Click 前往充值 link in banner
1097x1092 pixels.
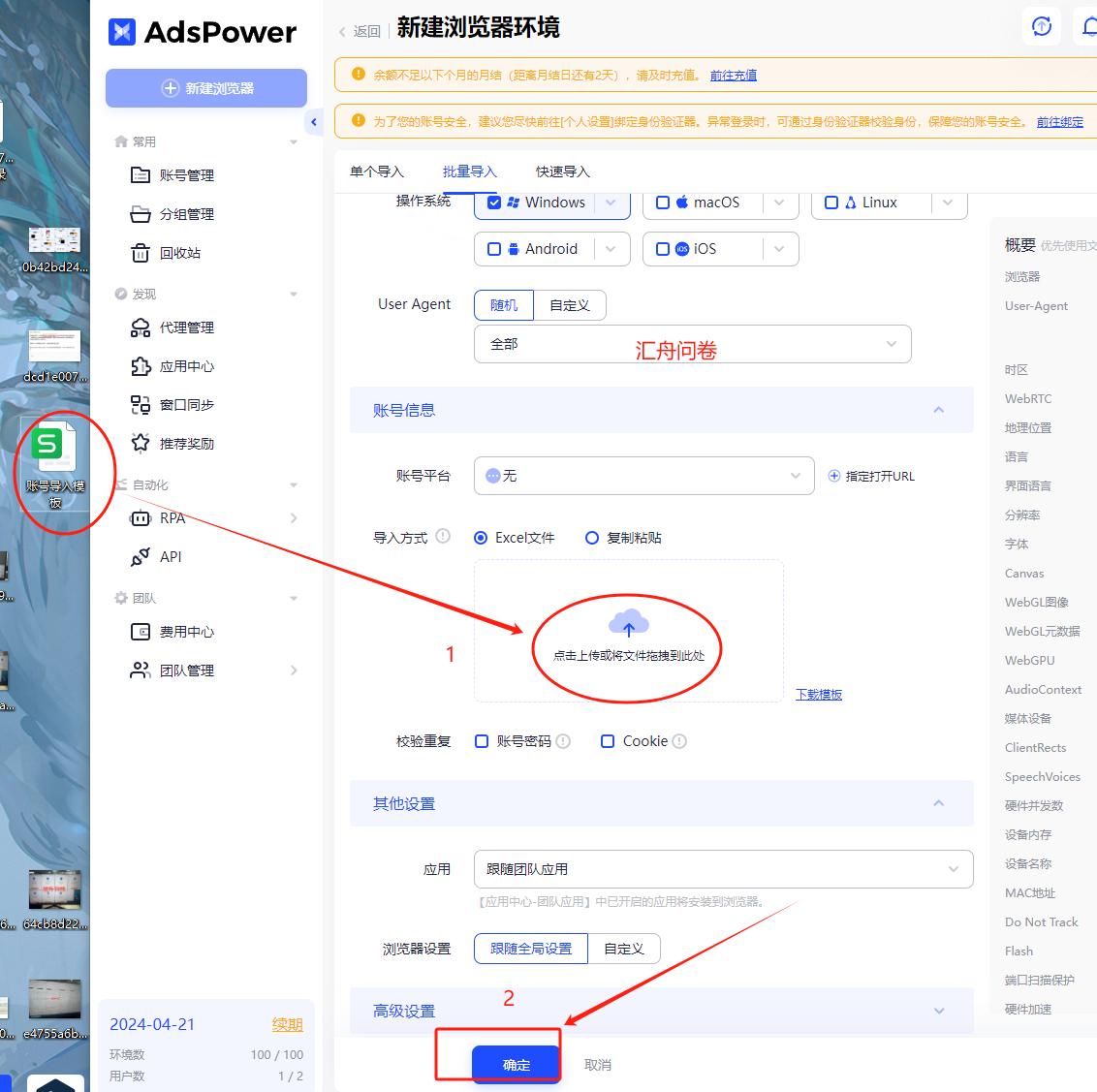pos(734,75)
